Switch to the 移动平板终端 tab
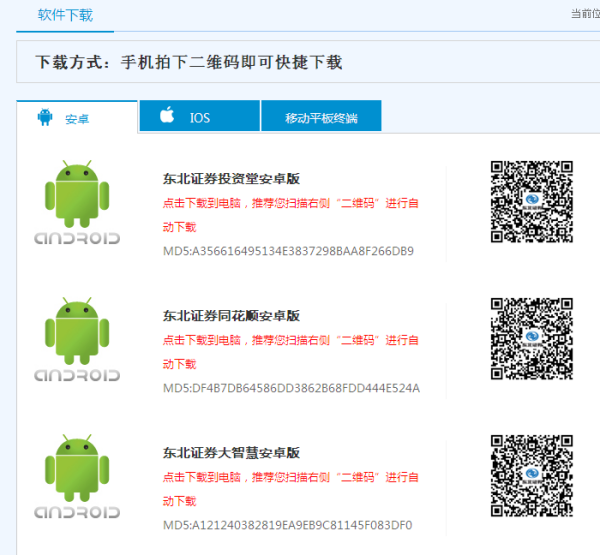600x555 pixels. coord(321,116)
